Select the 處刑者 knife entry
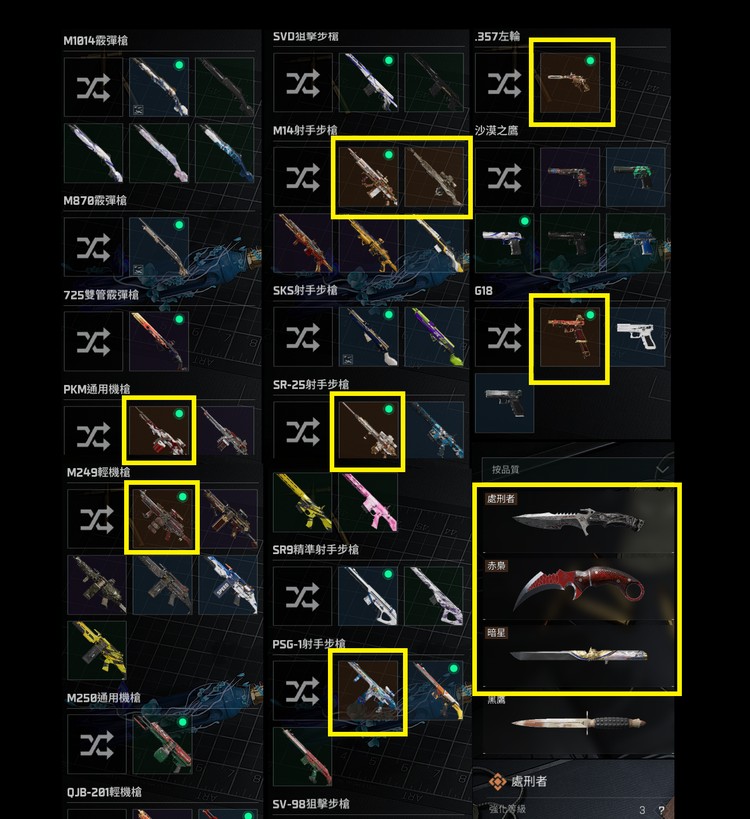Screen dimensions: 750x819 pyautogui.click(x=578, y=521)
